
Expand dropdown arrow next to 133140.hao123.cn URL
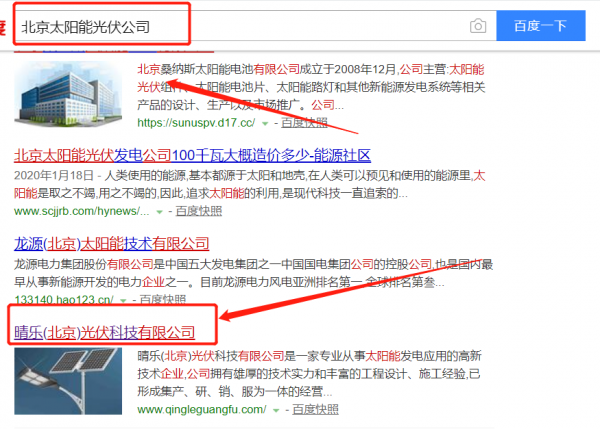click(123, 300)
